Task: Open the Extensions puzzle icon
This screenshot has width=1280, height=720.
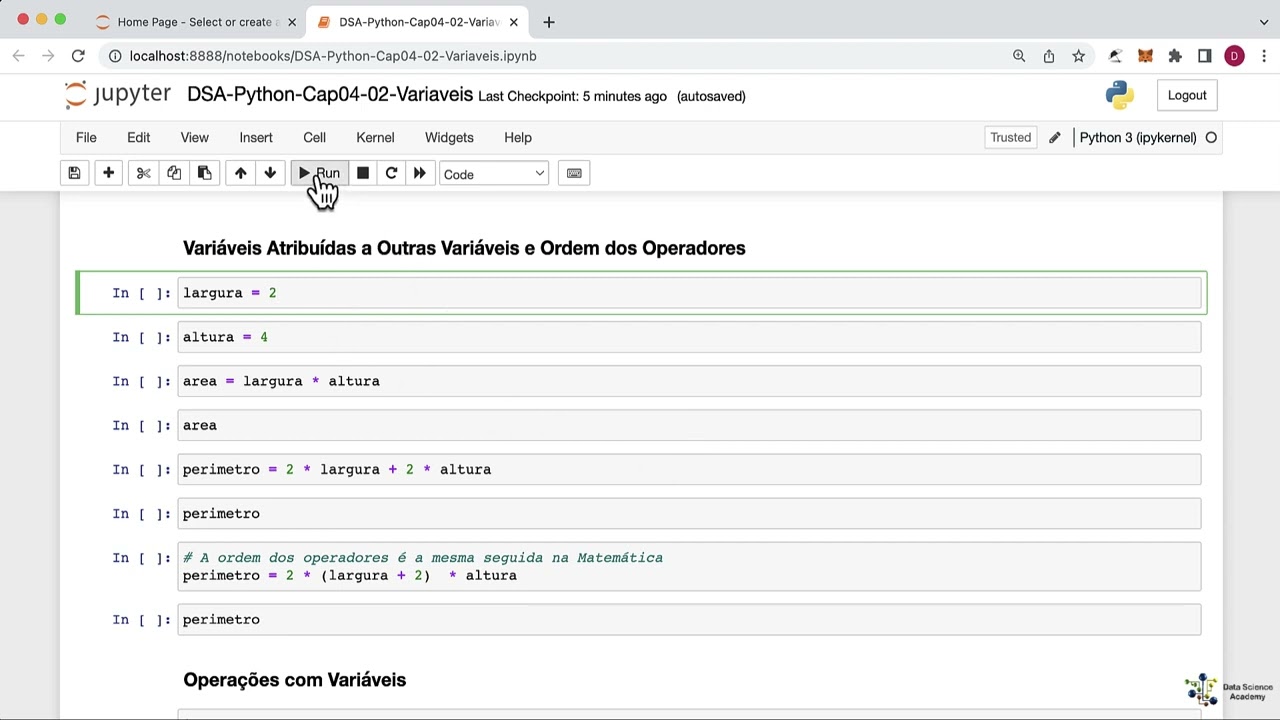Action: click(1175, 56)
